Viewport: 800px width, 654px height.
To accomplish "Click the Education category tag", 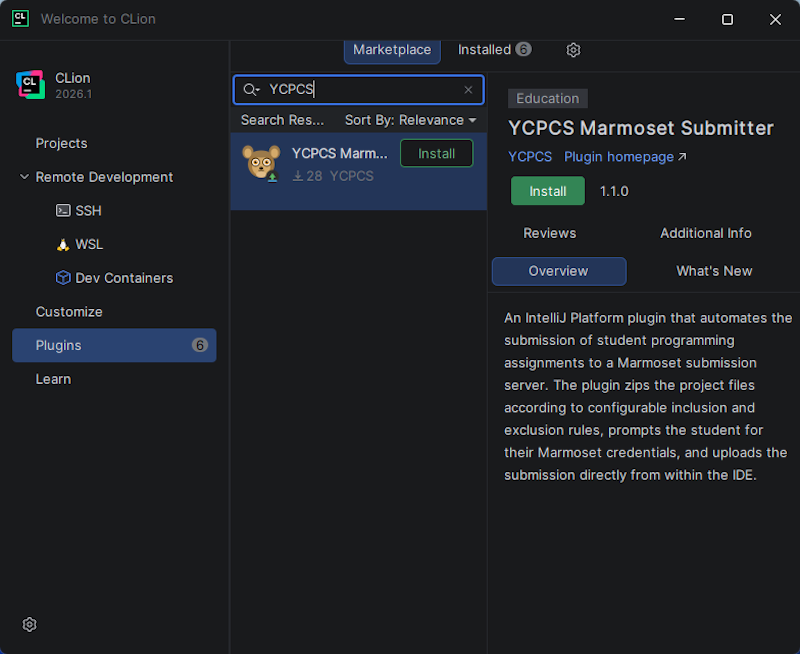I will coord(547,98).
